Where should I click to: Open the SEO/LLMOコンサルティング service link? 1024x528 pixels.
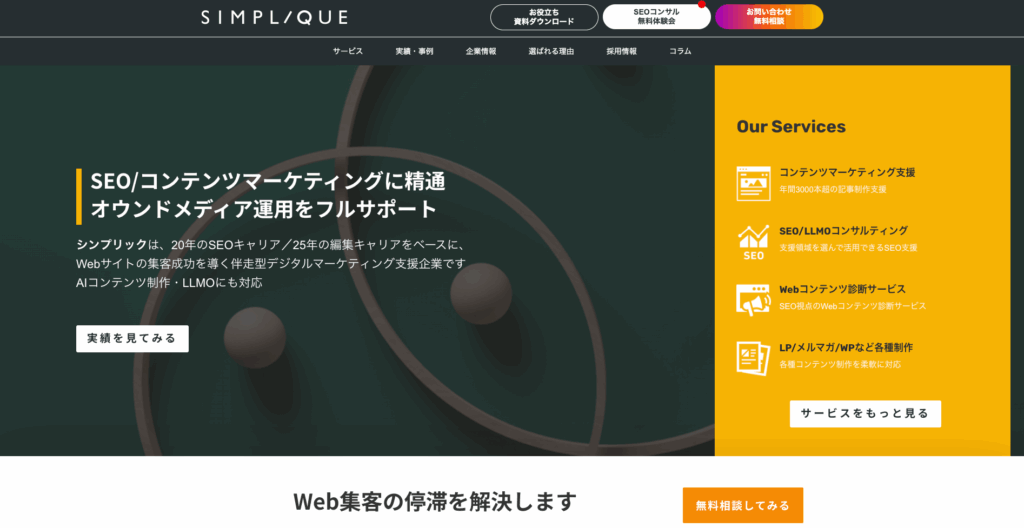pos(843,231)
